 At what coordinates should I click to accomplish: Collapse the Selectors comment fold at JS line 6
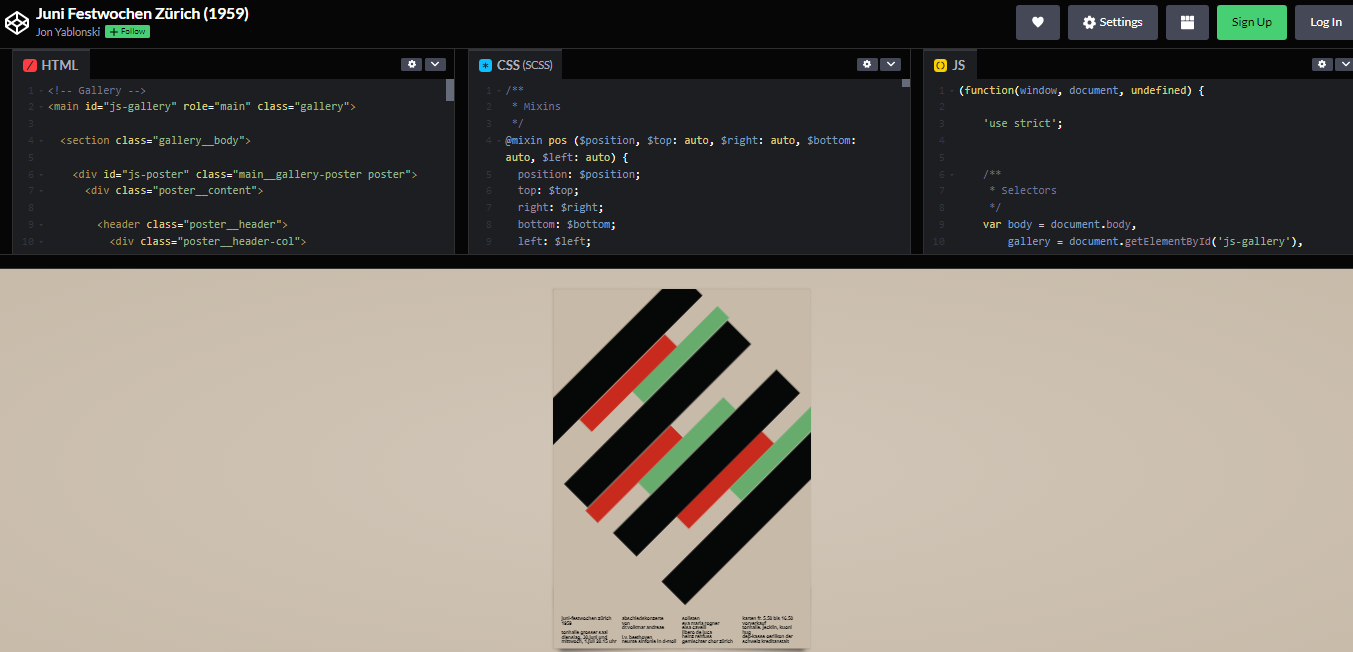point(952,174)
